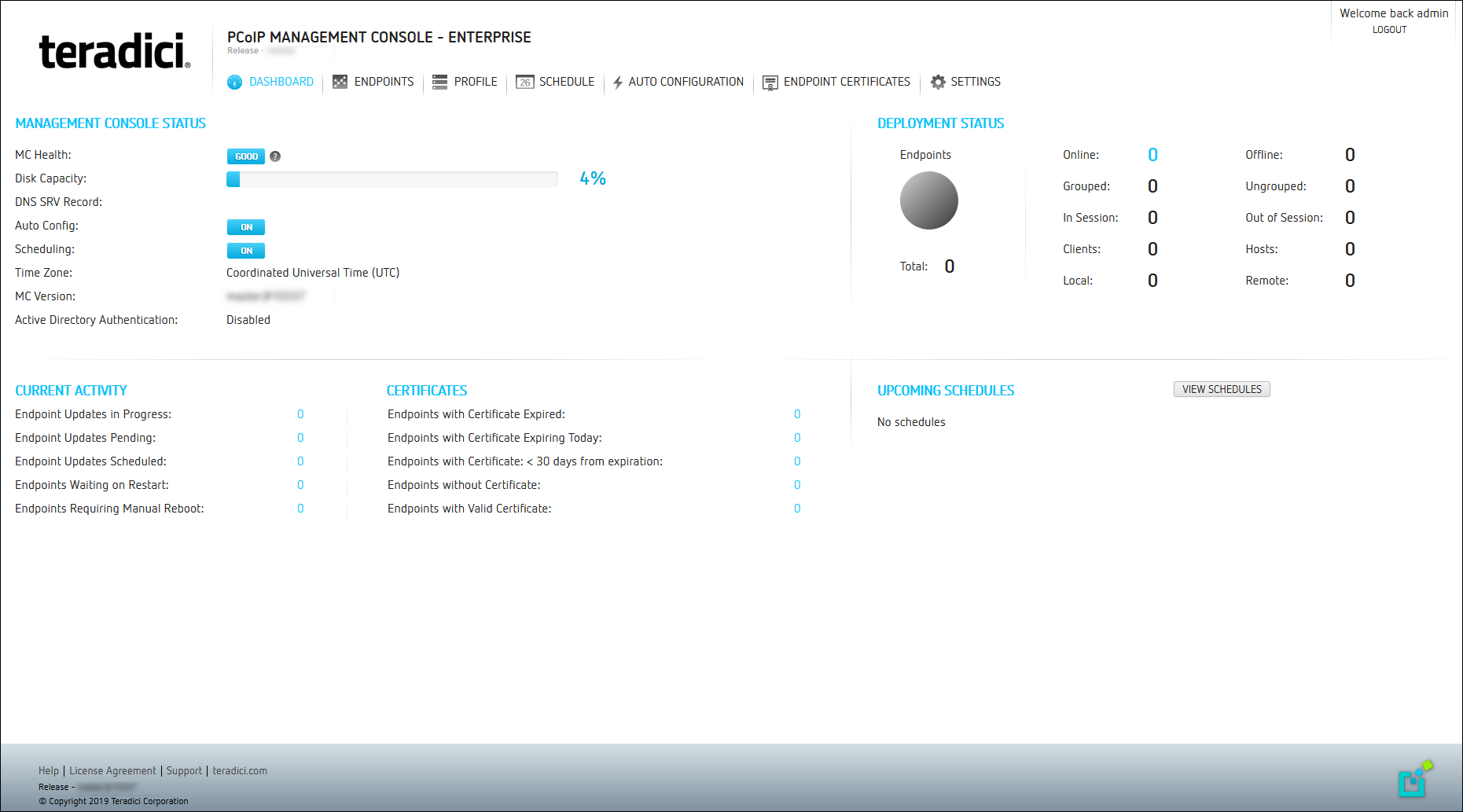This screenshot has height=812, width=1463.
Task: Click the Out of Session count
Action: [1350, 218]
